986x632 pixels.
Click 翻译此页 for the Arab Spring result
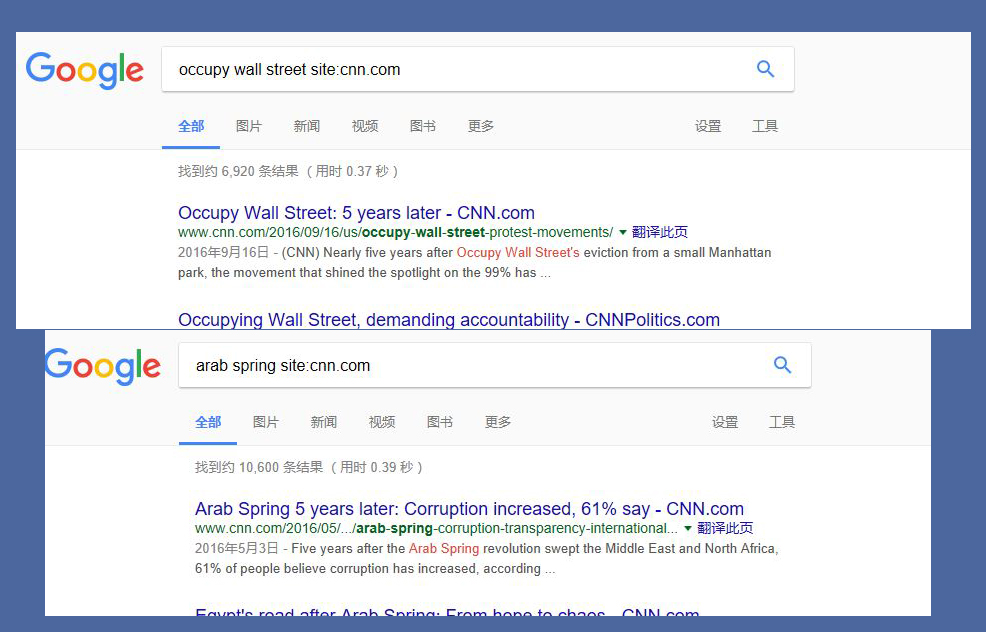coord(725,528)
